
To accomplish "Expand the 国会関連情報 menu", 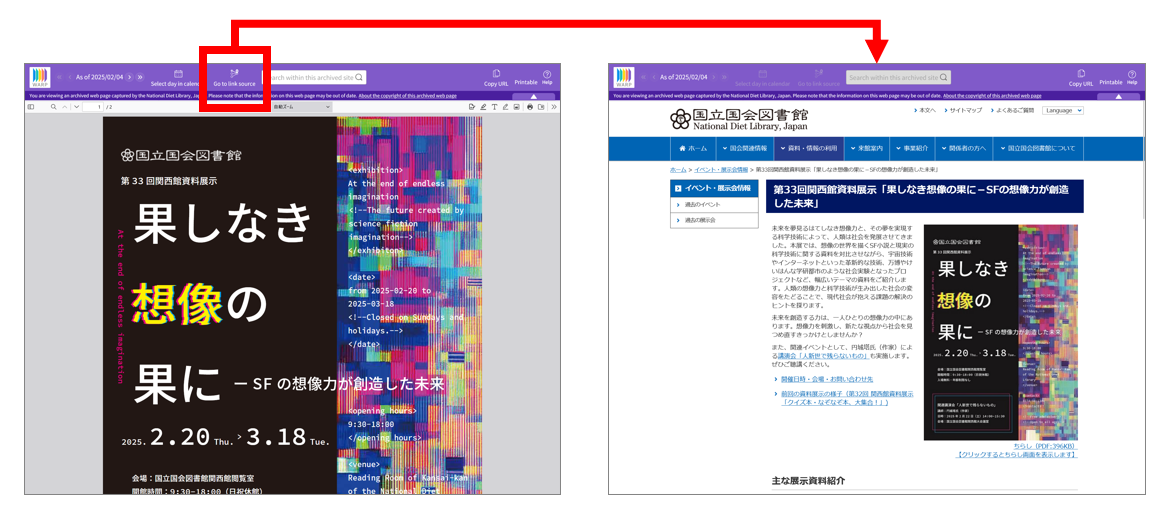I will point(743,148).
